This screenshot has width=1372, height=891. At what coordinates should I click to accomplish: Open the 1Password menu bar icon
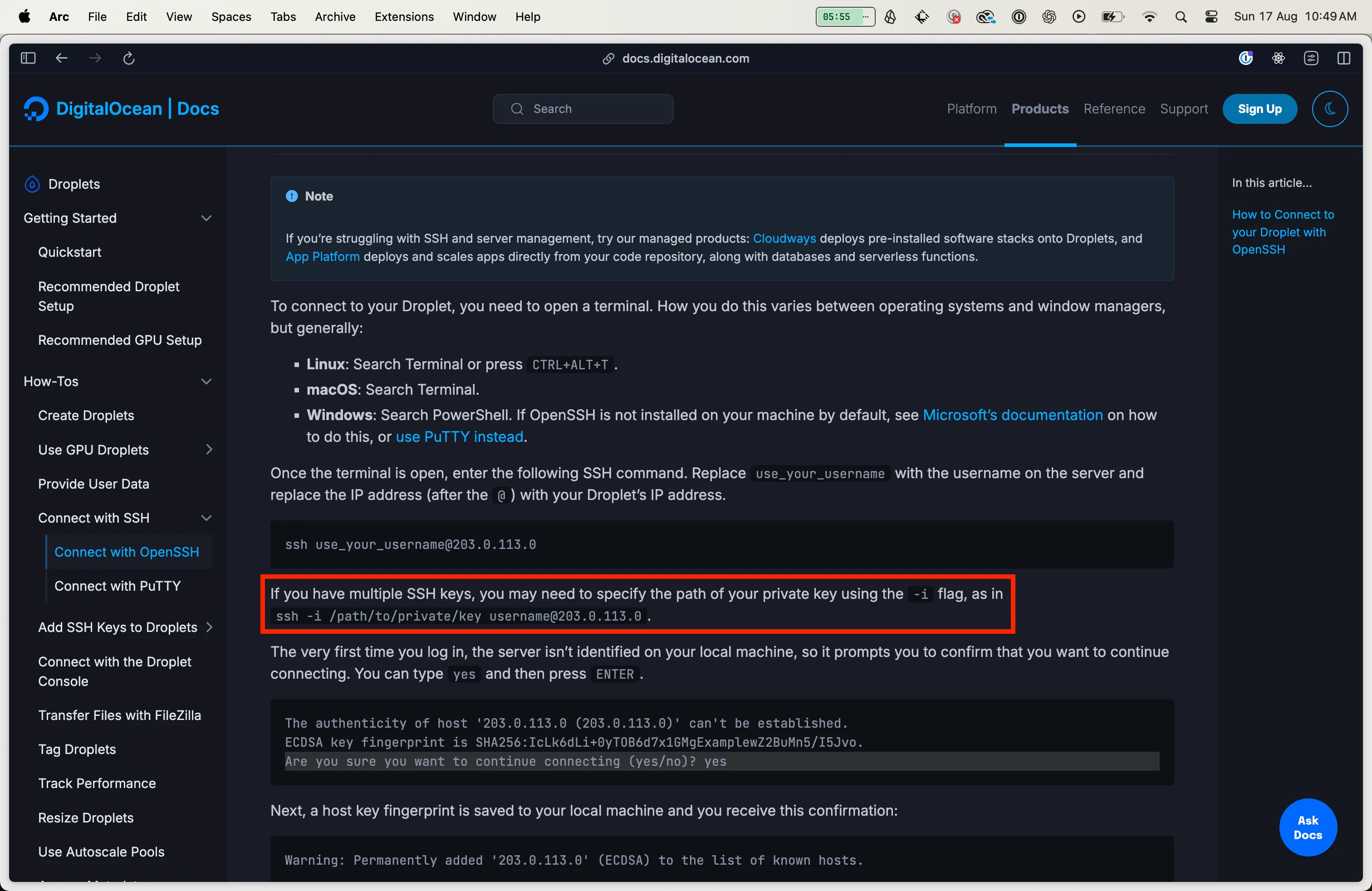pyautogui.click(x=1019, y=17)
